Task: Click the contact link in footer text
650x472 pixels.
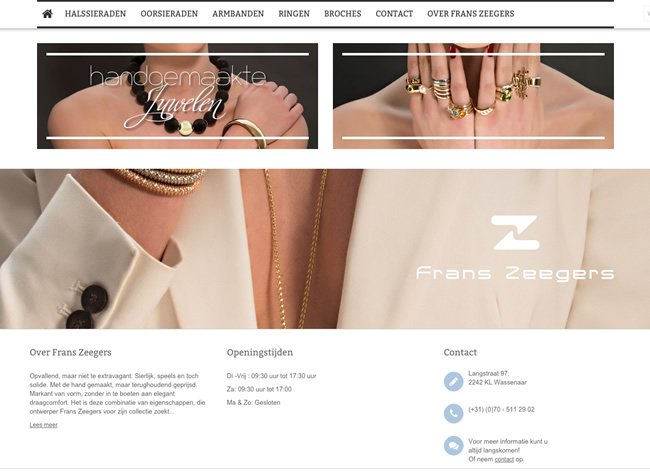Action: click(x=504, y=459)
